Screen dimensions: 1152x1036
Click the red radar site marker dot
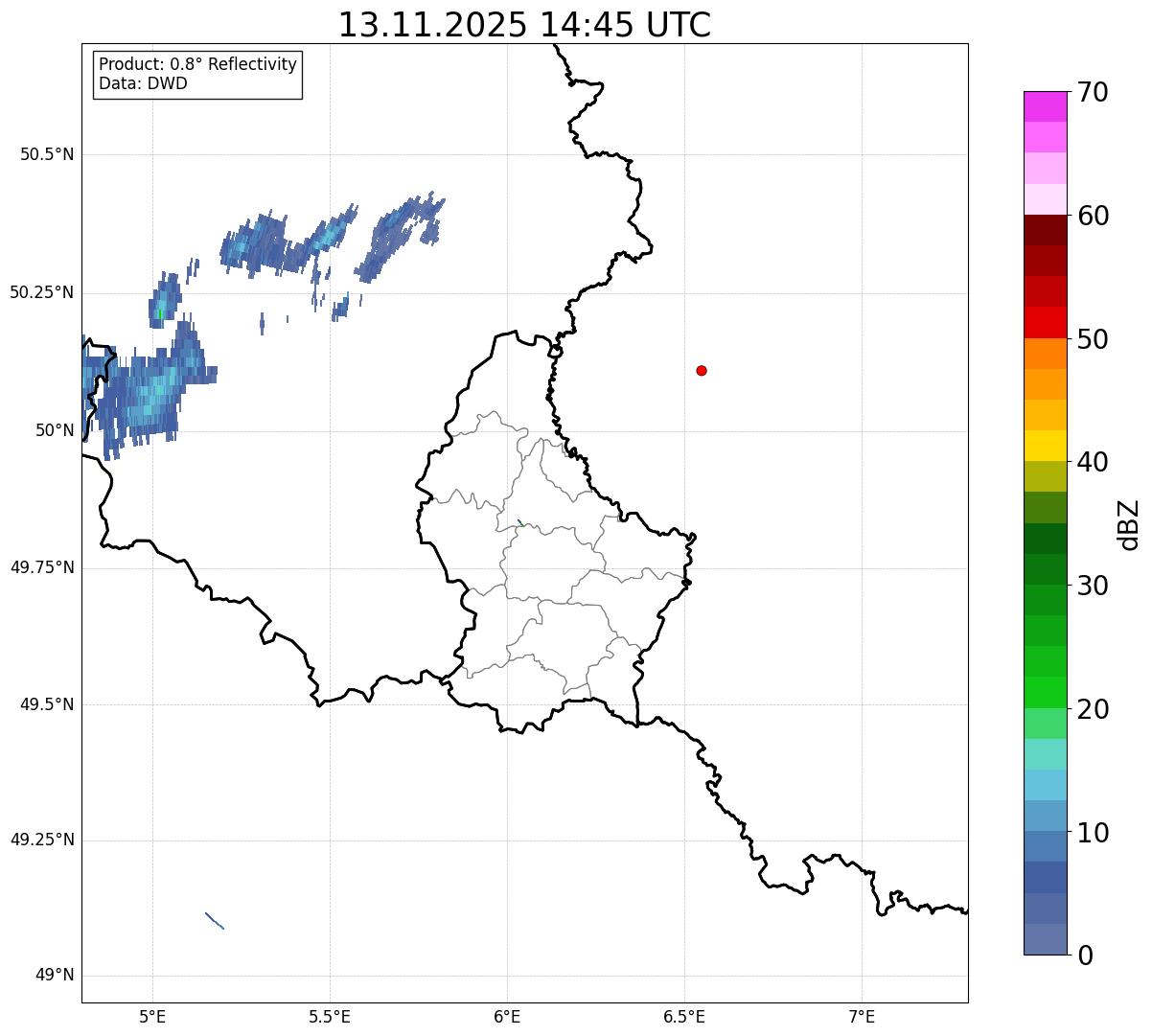click(702, 370)
